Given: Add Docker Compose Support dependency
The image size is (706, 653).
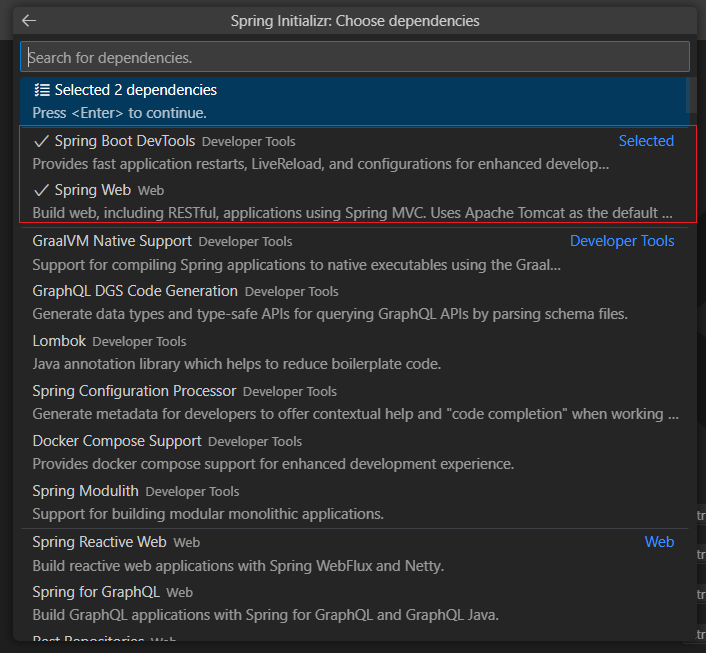Looking at the screenshot, I should coord(355,452).
